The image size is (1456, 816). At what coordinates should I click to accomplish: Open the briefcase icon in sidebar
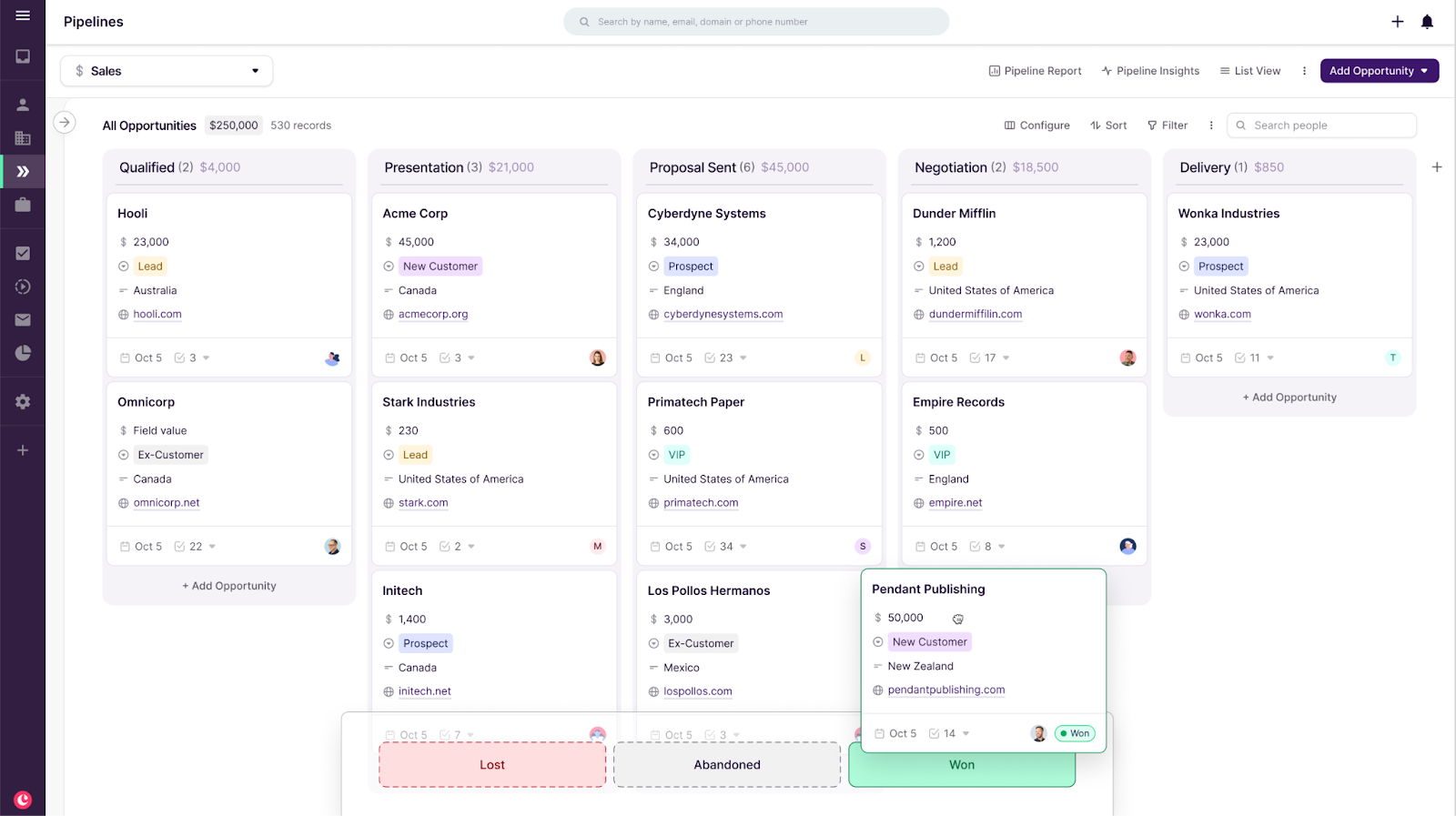(23, 205)
